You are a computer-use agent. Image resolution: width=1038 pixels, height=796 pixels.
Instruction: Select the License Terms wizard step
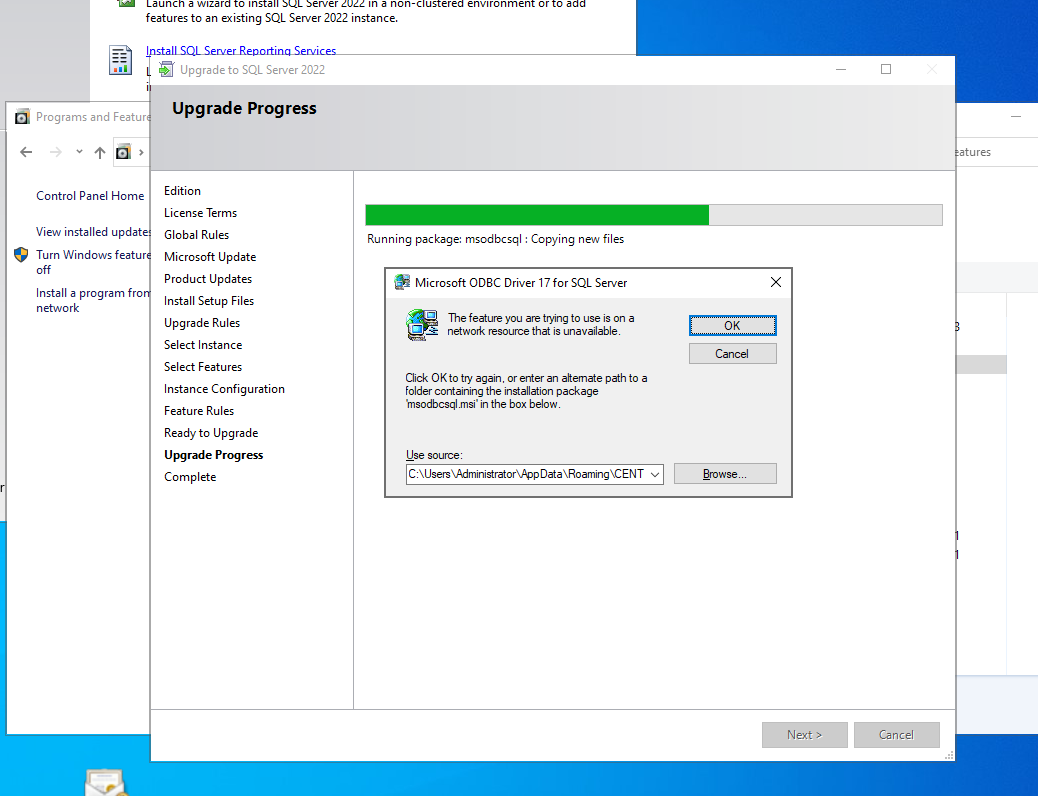click(201, 213)
